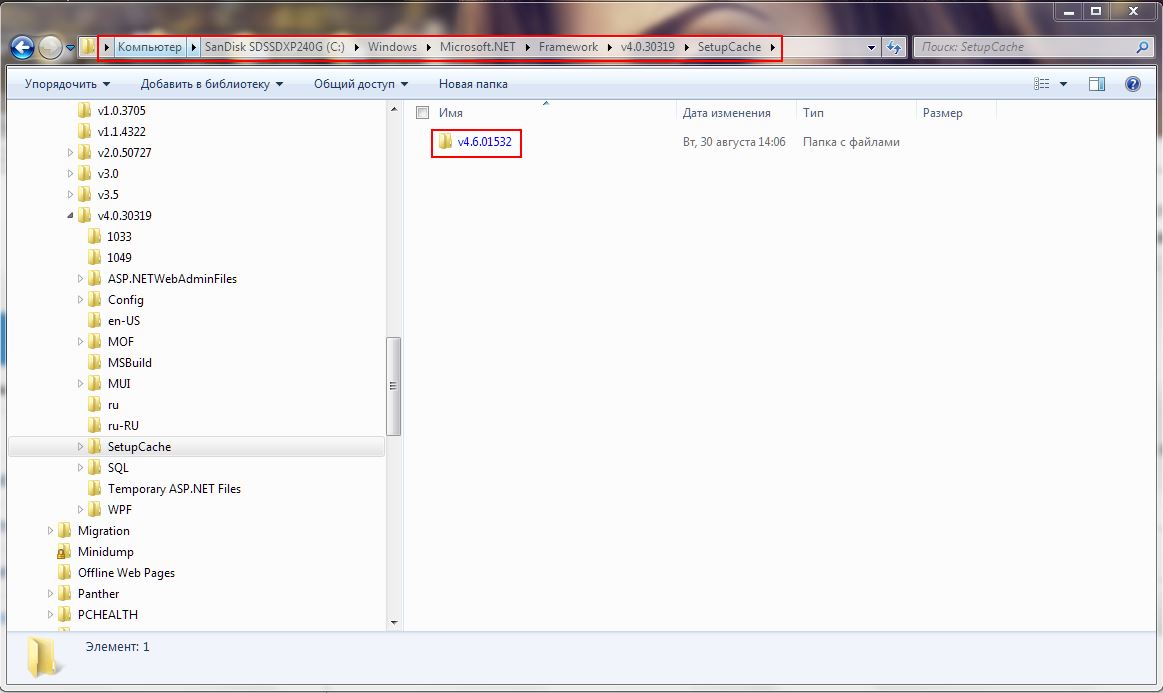Sort by the Тип column header
Viewport: 1163px width, 693px height.
click(x=813, y=113)
